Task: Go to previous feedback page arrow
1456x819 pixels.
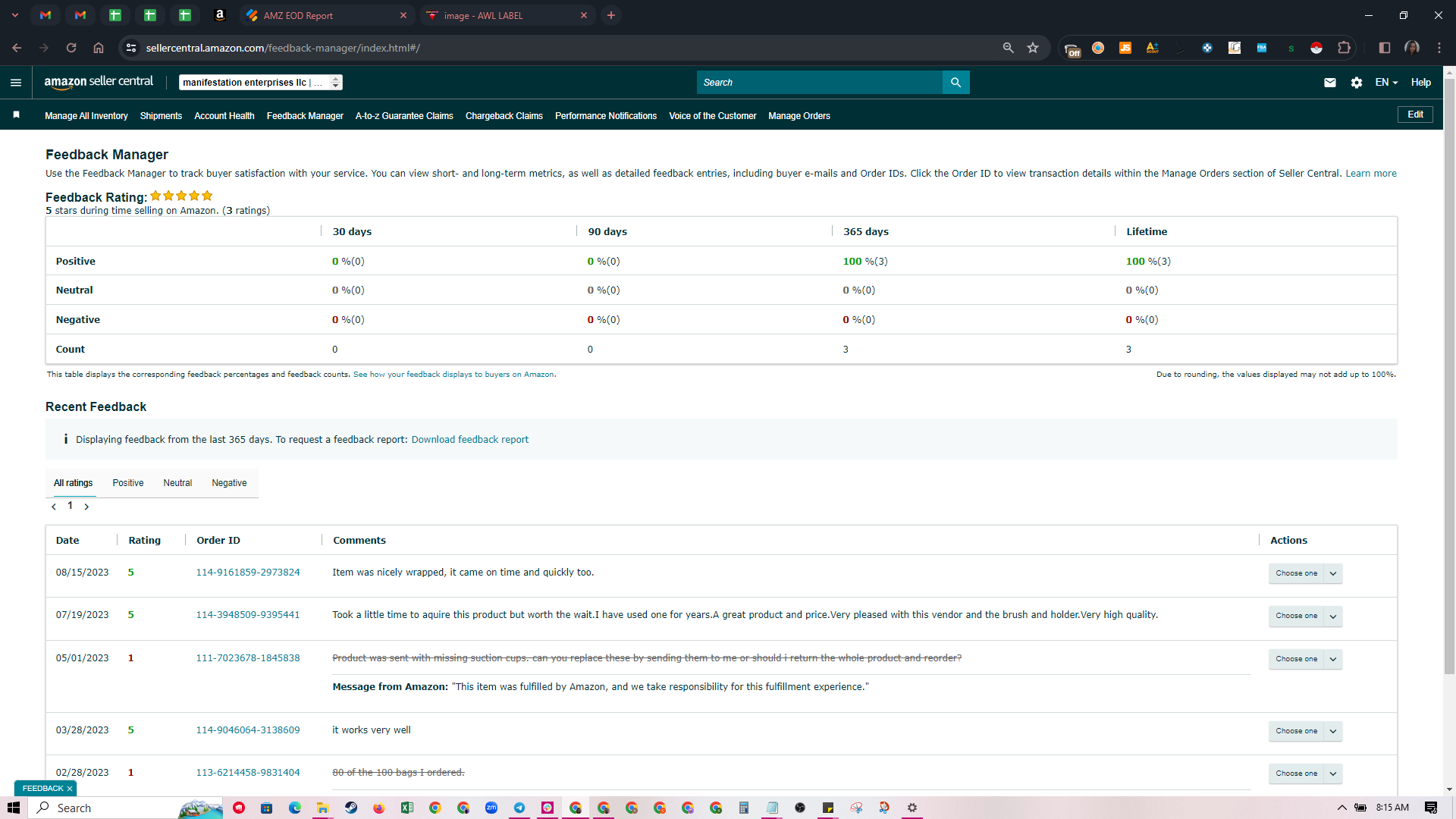Action: [54, 507]
